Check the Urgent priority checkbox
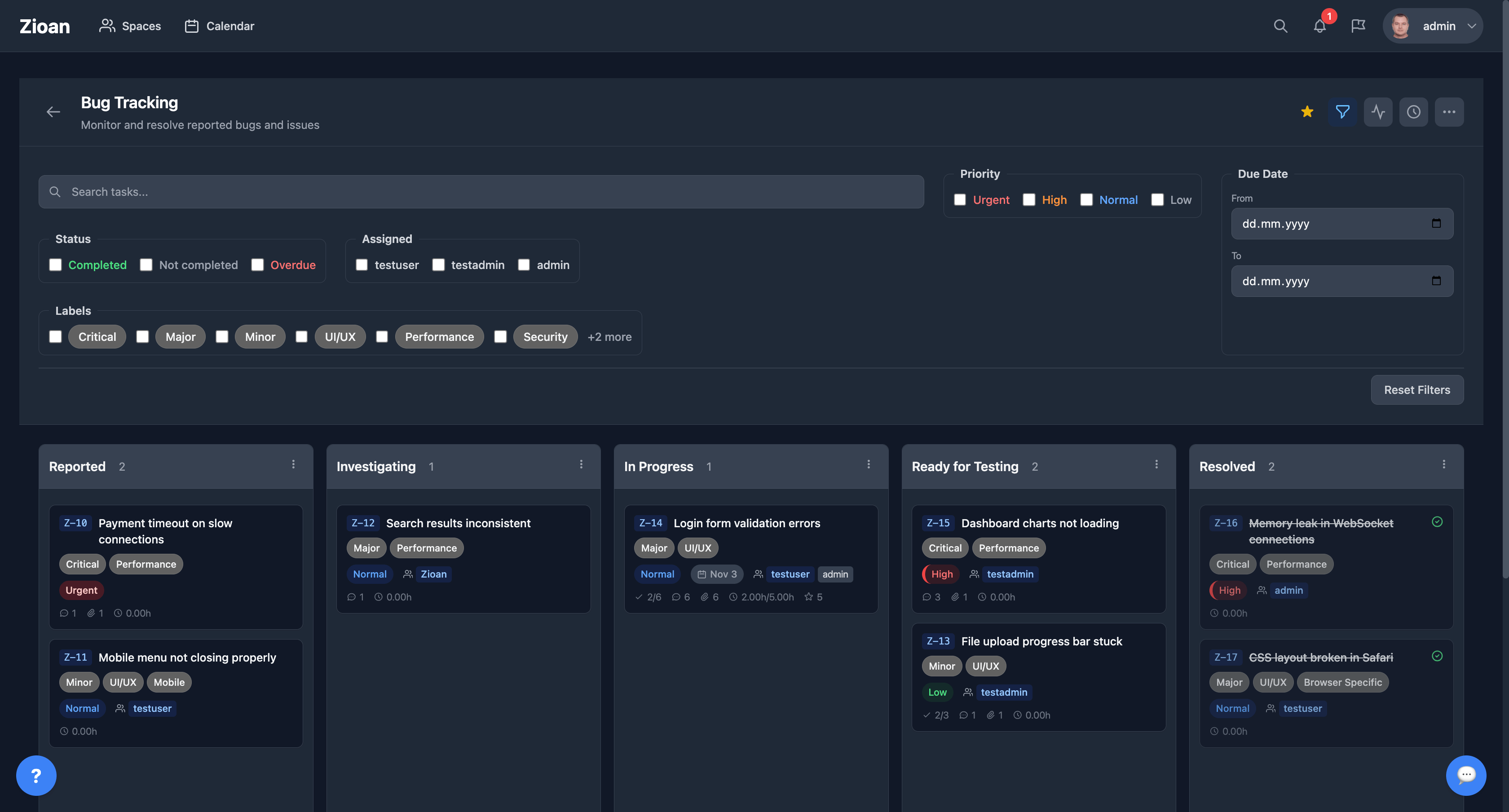Screen dimensions: 1509x812 960,200
